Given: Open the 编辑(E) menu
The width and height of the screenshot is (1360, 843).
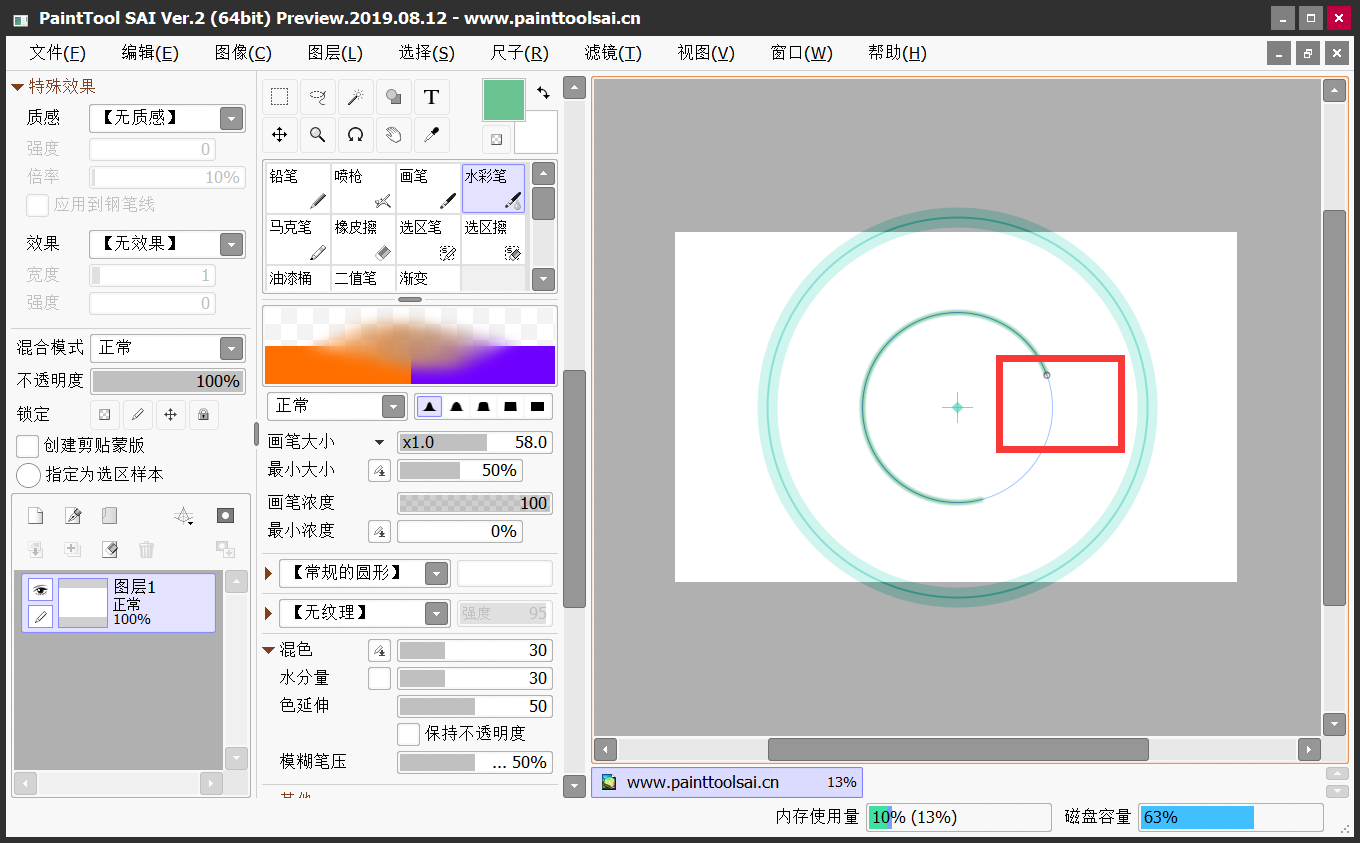Looking at the screenshot, I should click(x=150, y=53).
